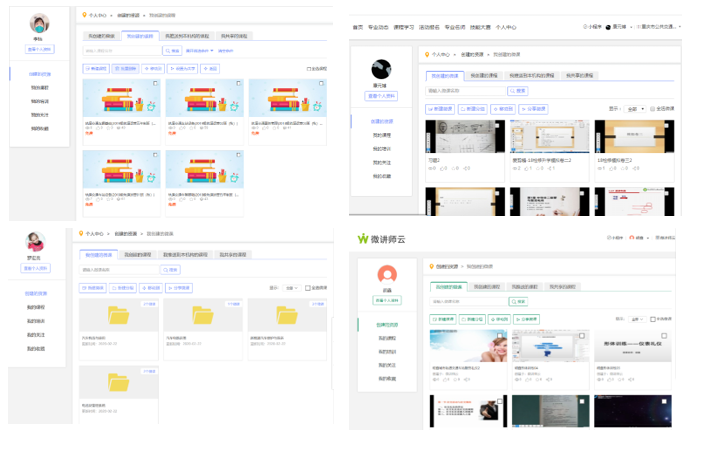Image resolution: width=706 pixels, height=464 pixels.
Task: Tick 全选资源 in the globe-avatar panel
Action: [x=652, y=109]
